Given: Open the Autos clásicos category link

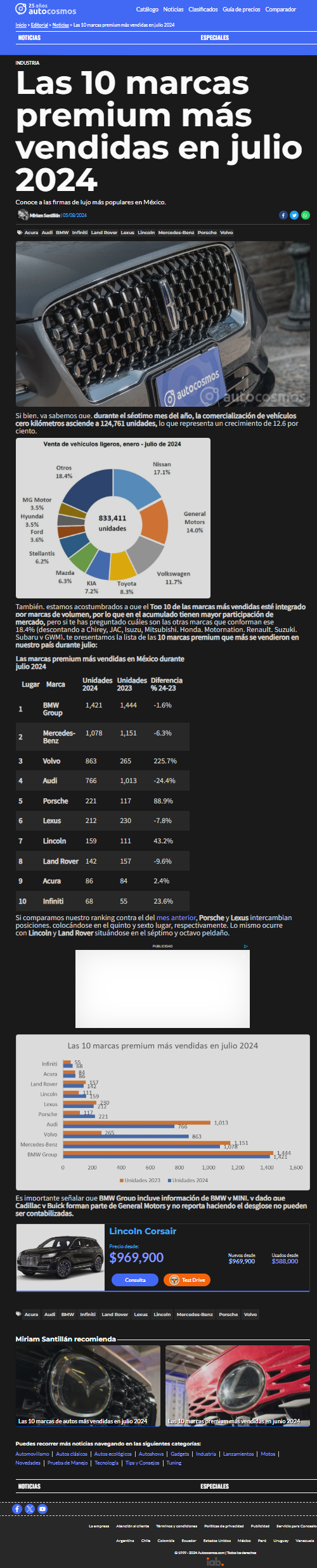Looking at the screenshot, I should pos(72,1454).
